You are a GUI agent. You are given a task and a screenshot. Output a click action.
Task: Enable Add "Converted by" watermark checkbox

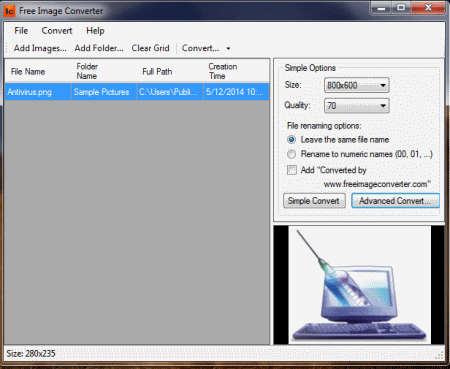tap(292, 170)
